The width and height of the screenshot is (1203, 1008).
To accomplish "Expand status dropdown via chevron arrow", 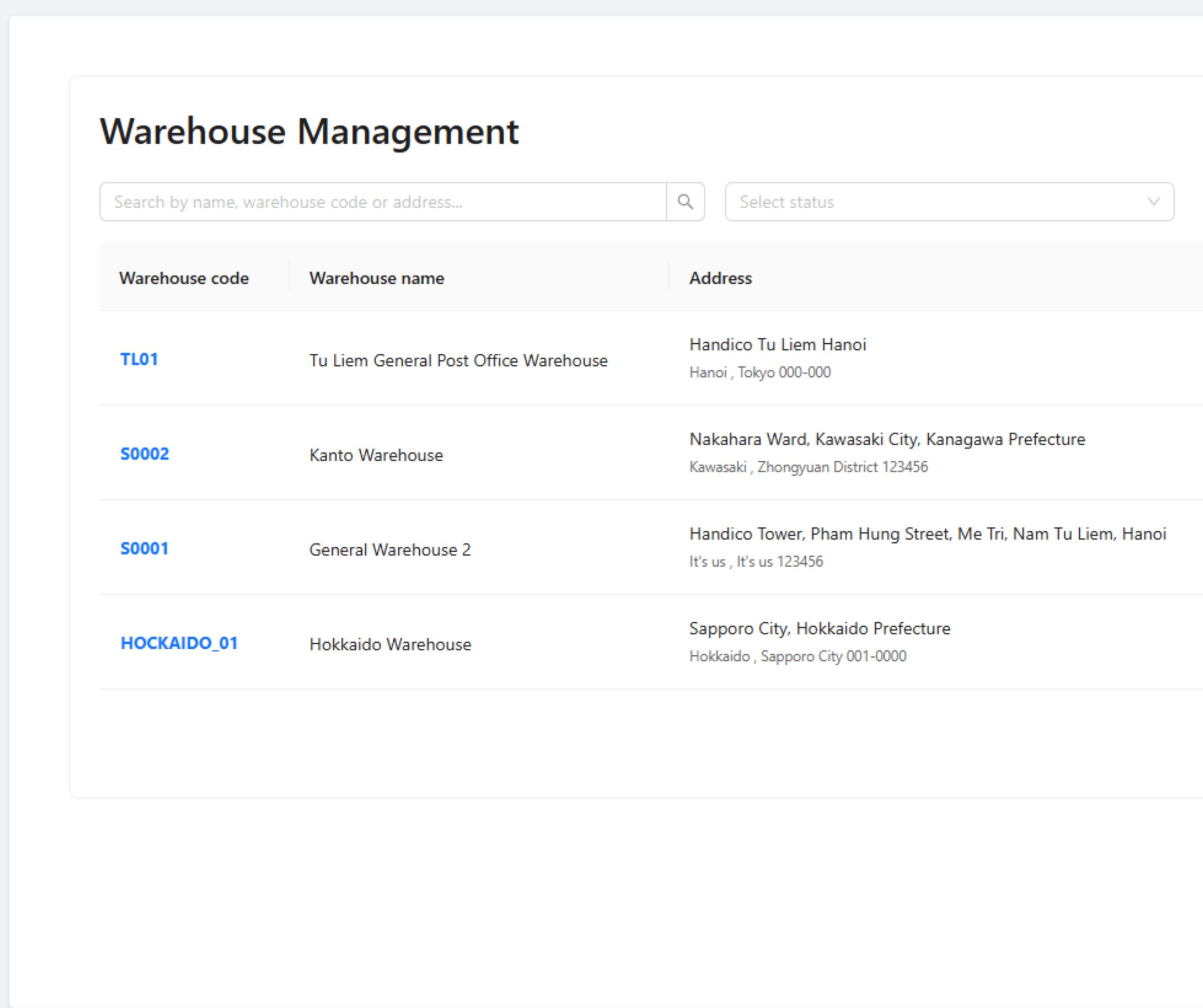I will 1153,202.
